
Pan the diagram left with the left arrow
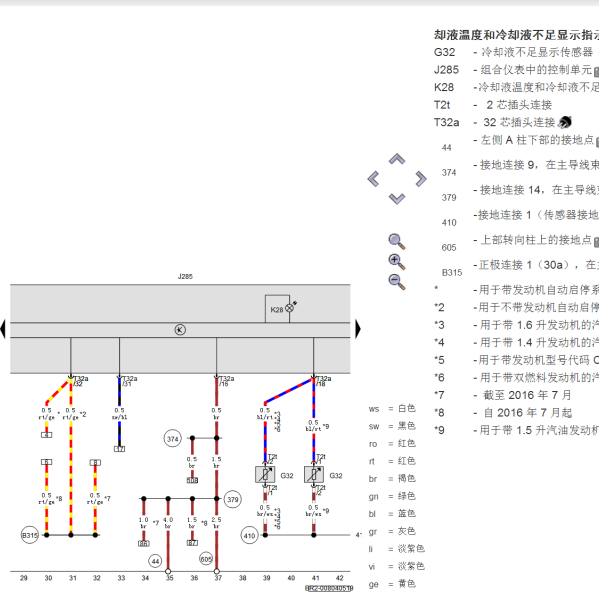pos(373,179)
